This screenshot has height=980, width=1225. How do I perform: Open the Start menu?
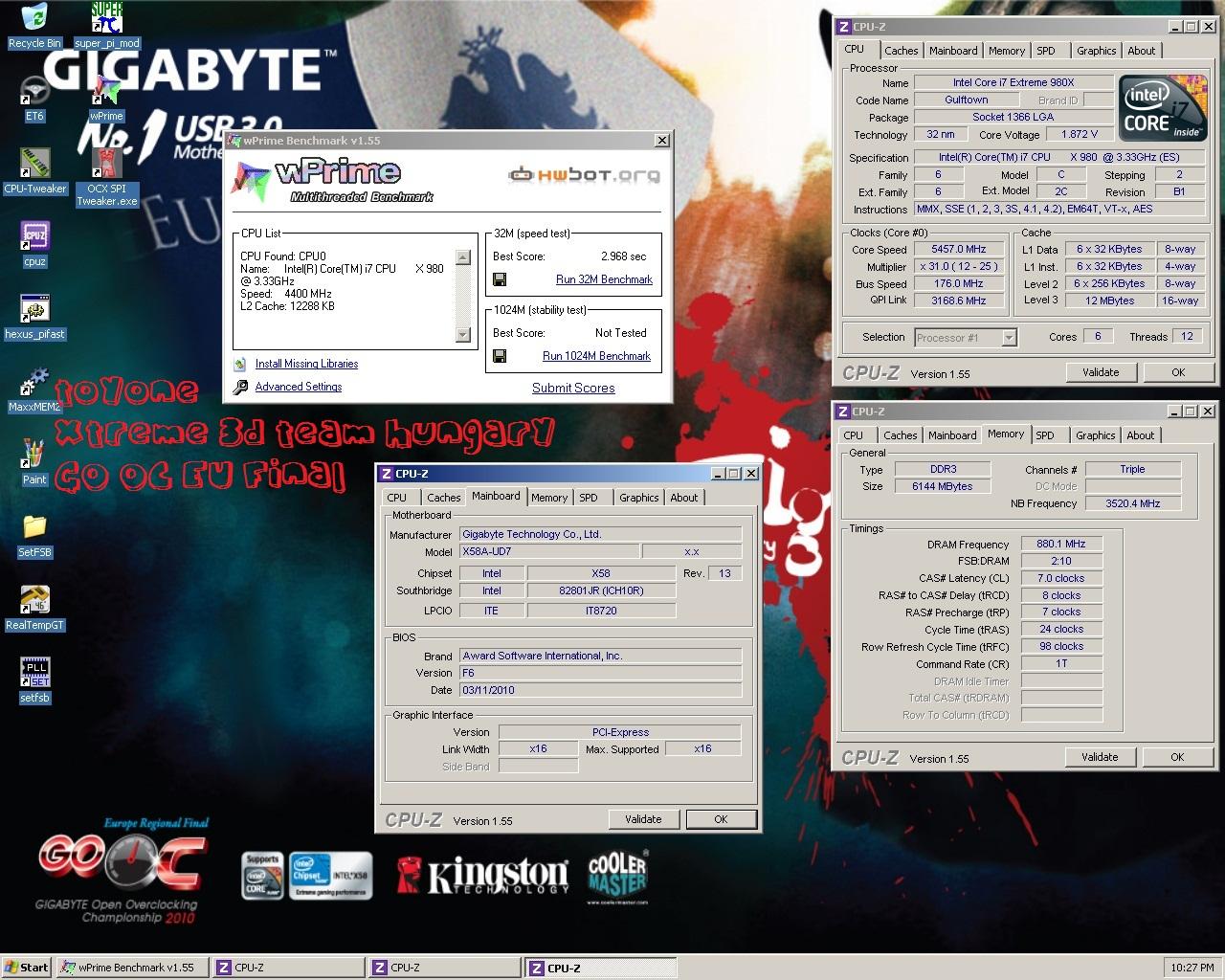point(27,968)
